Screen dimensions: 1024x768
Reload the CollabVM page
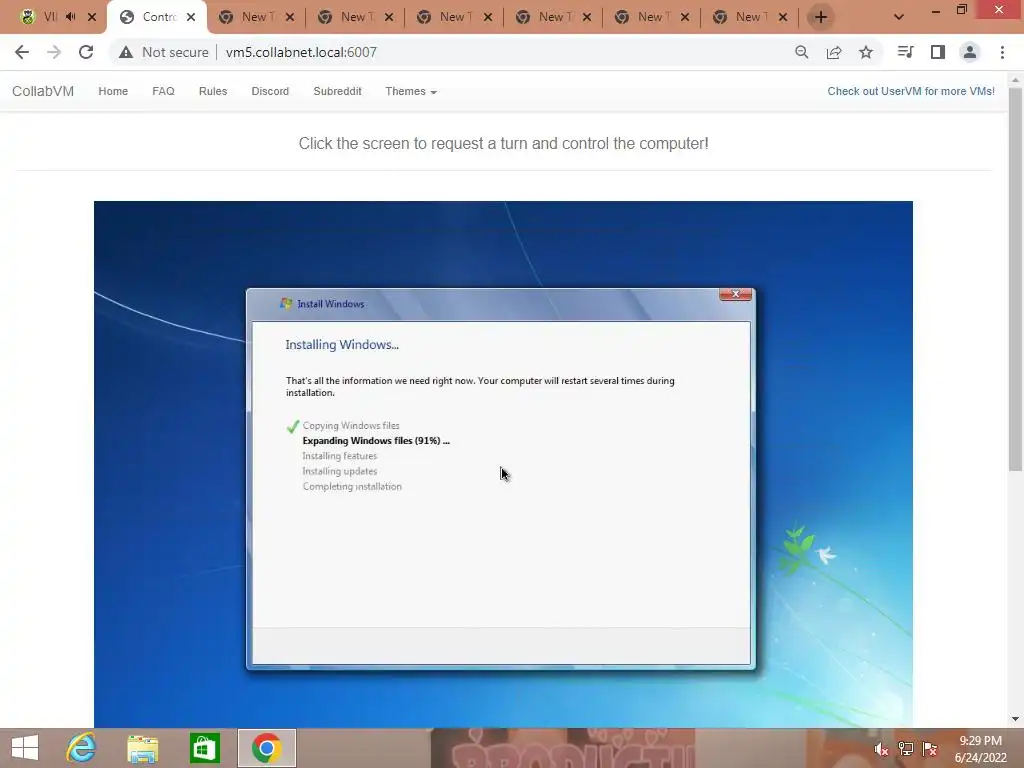(86, 52)
